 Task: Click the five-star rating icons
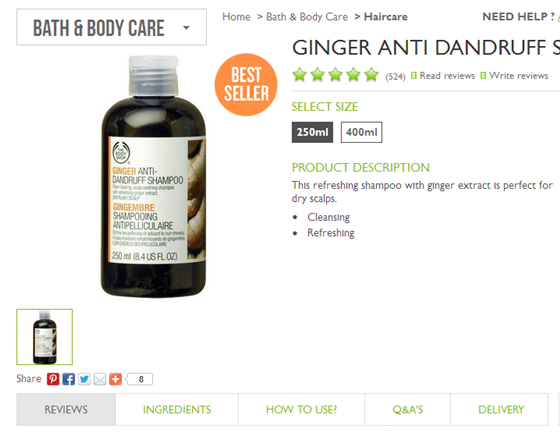(x=335, y=75)
